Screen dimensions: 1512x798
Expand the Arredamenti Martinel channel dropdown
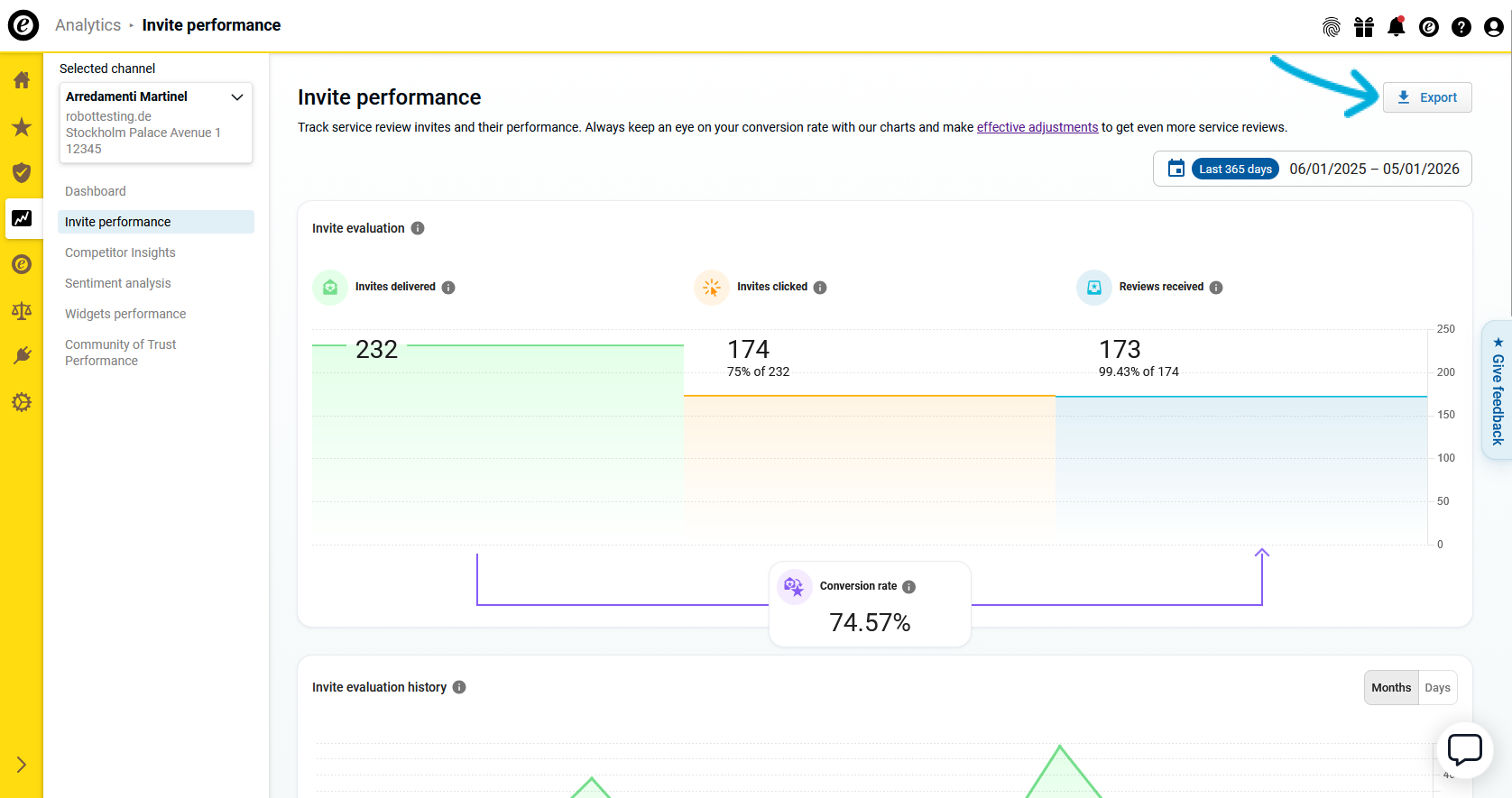pyautogui.click(x=237, y=97)
